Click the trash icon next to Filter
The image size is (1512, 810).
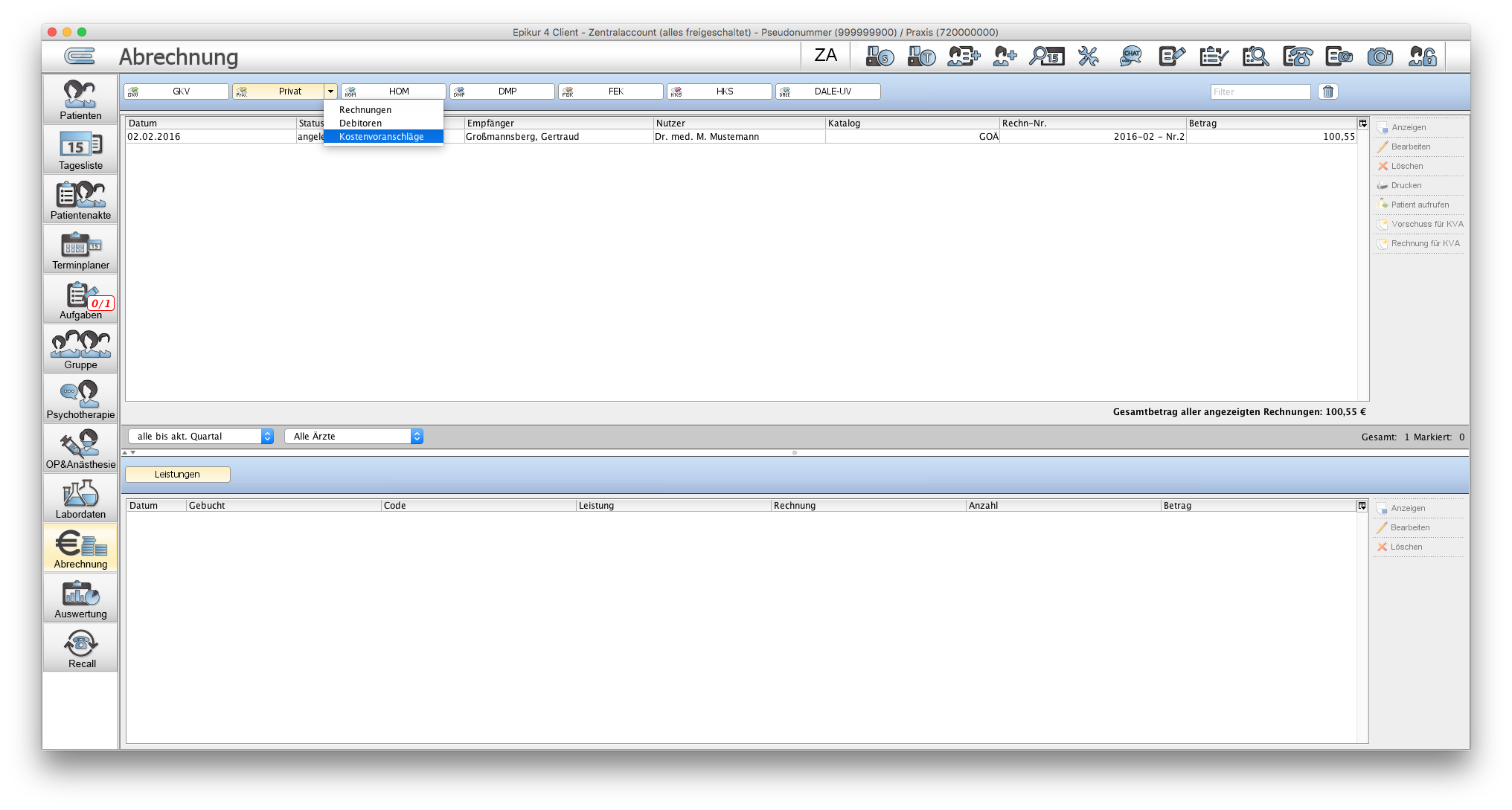[1328, 91]
